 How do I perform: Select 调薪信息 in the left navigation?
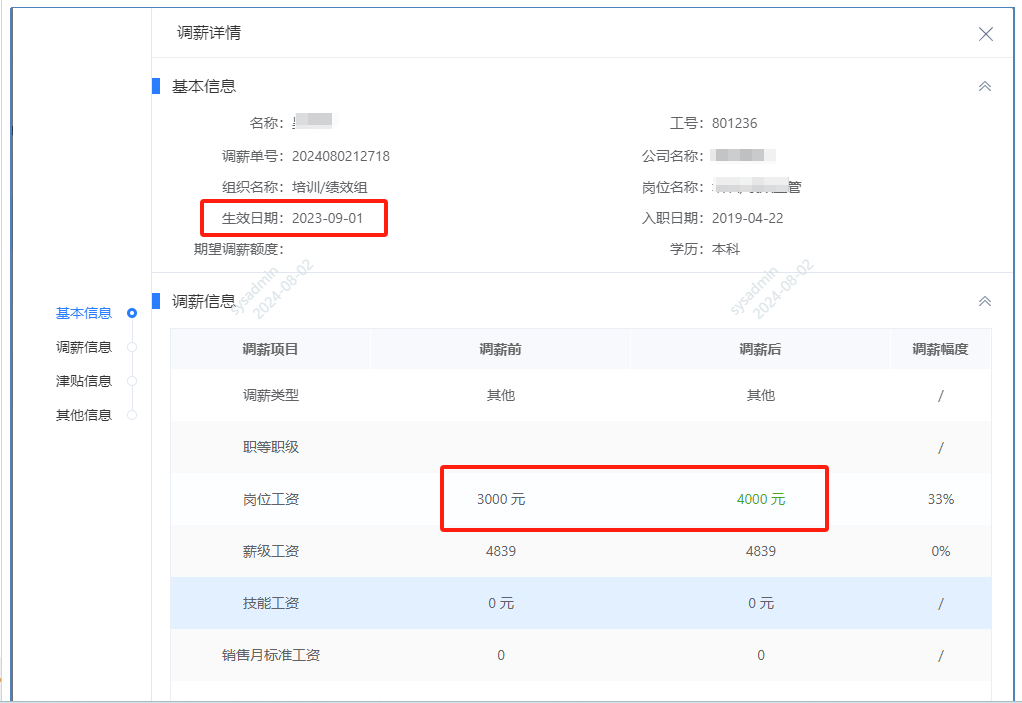tap(84, 347)
